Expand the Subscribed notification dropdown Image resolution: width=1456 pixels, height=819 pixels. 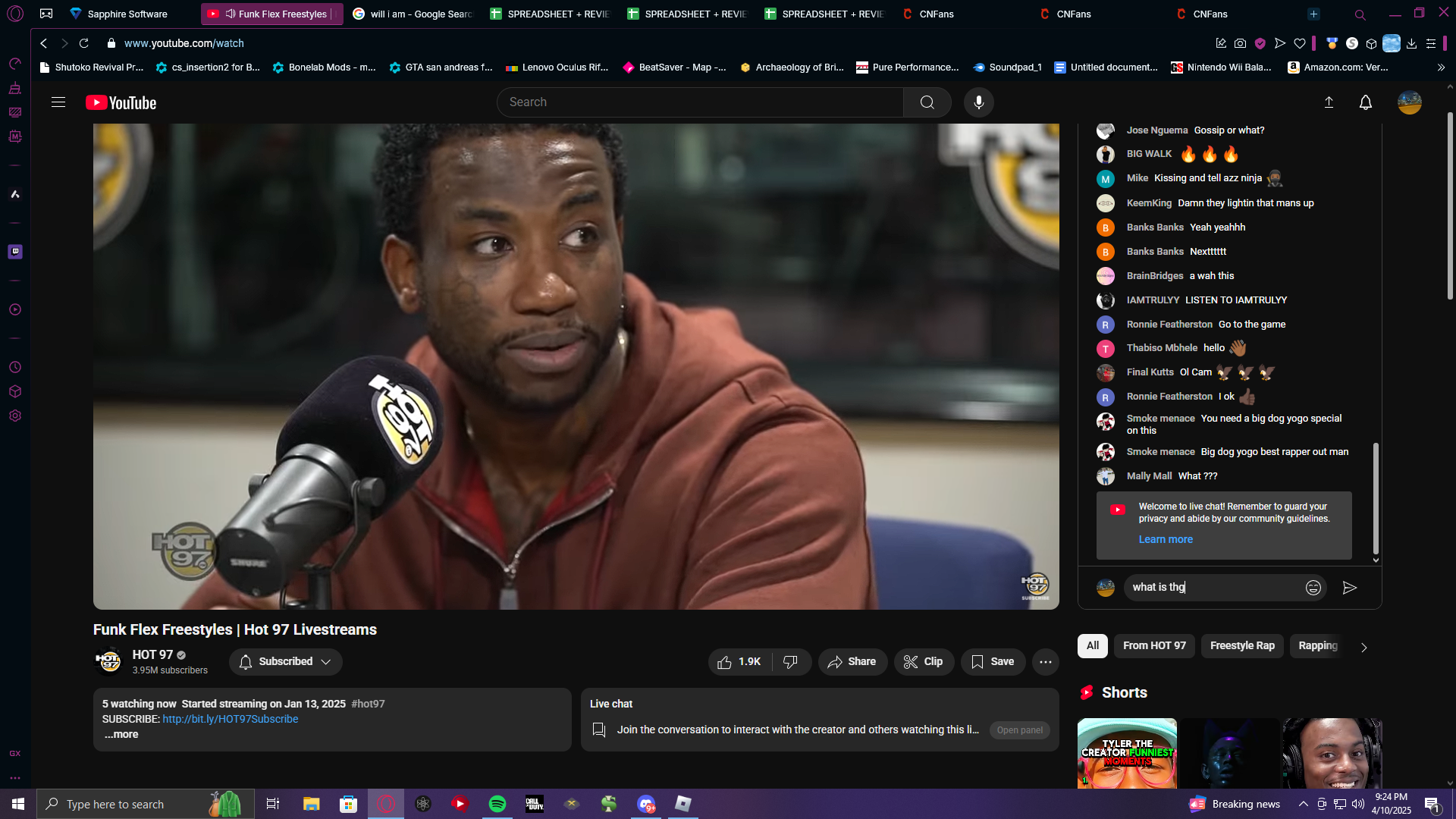286,662
